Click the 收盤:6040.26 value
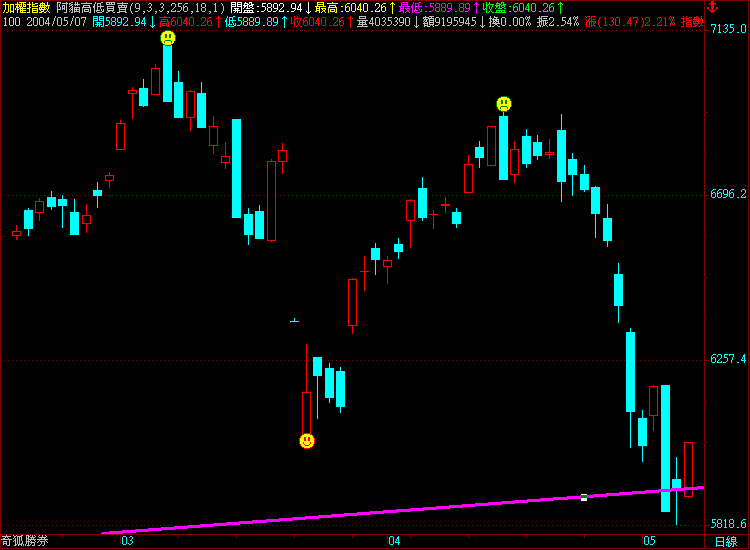The width and height of the screenshot is (750, 550). [523, 8]
